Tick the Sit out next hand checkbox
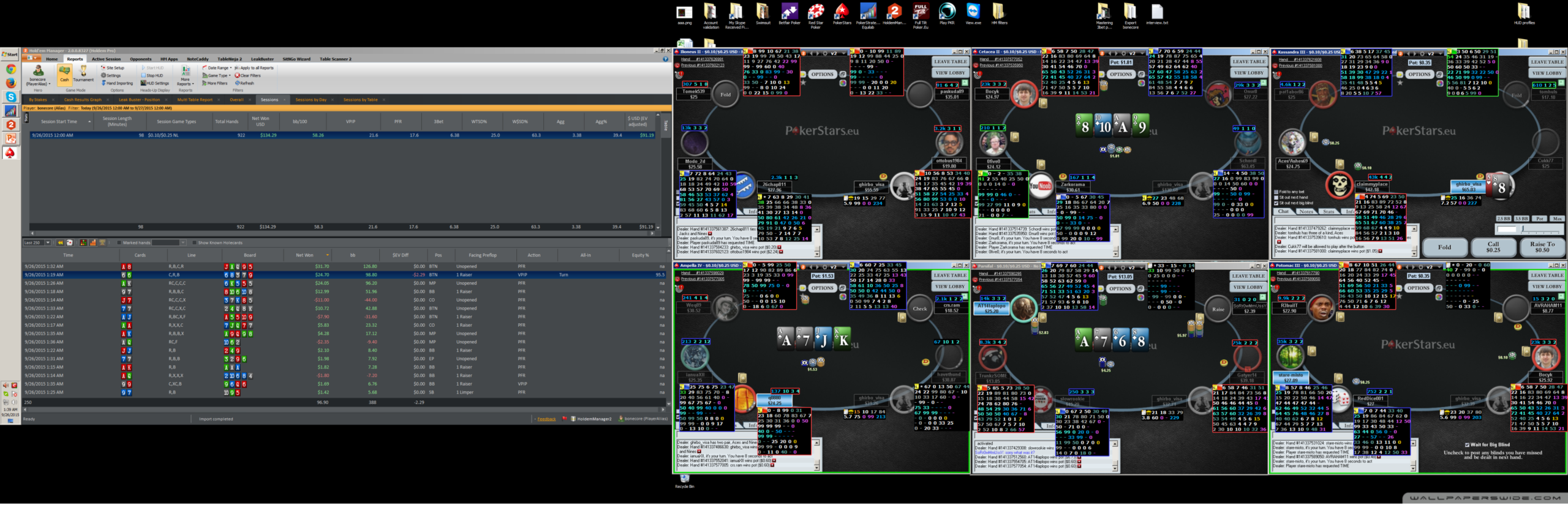Viewport: 1568px width, 505px height. coord(1276,198)
